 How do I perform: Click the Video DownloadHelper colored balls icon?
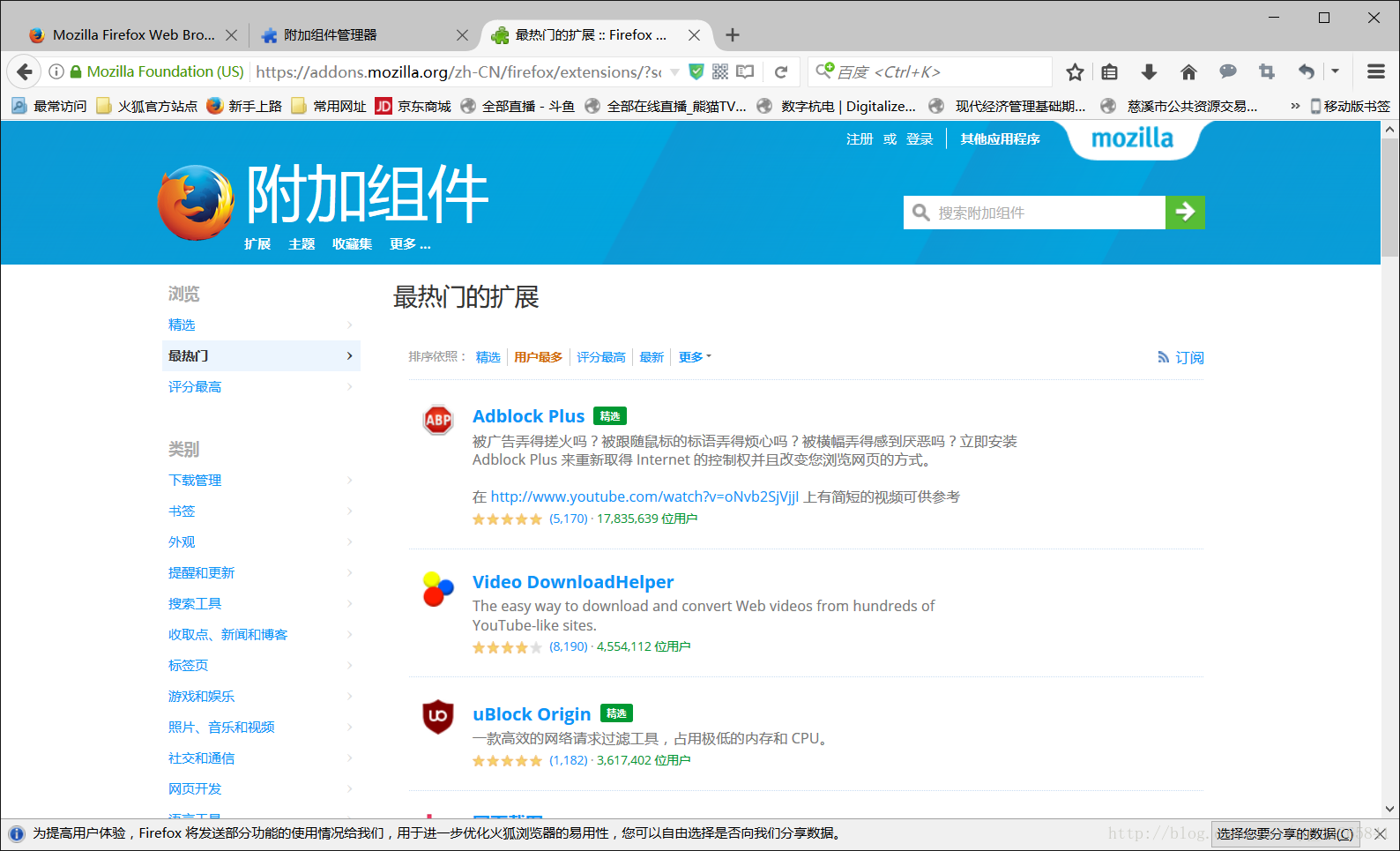tap(438, 588)
